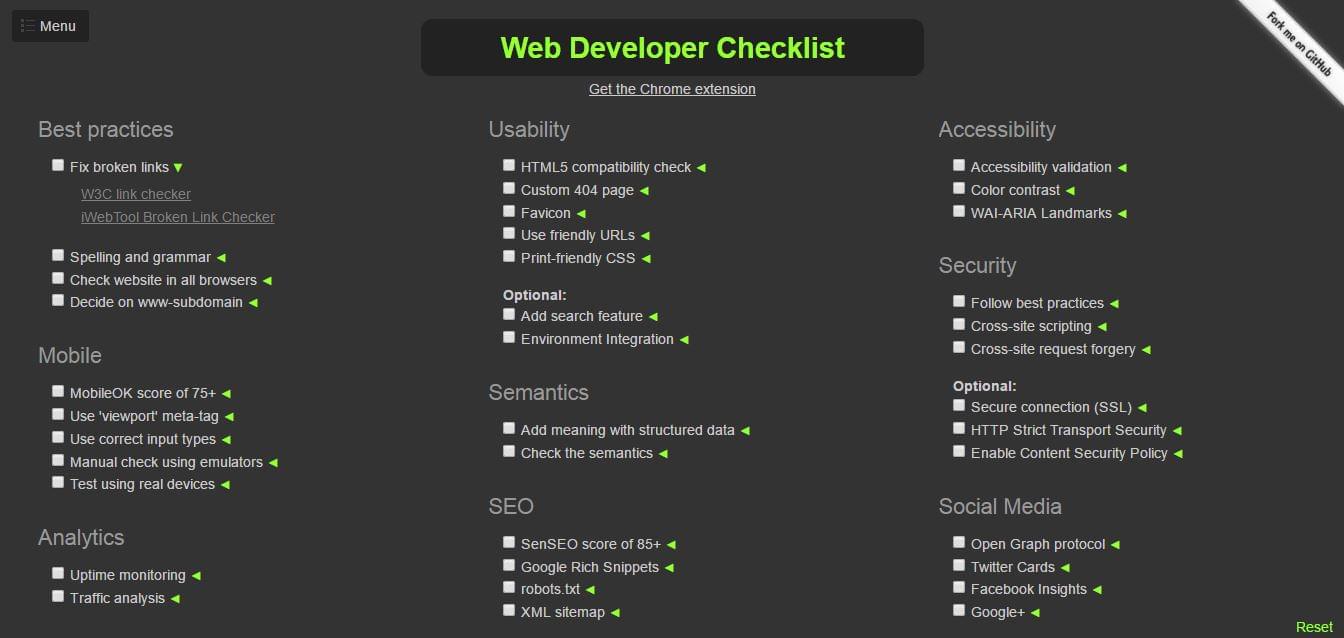Click the list icon in the Menu button
1344x638 pixels.
(x=28, y=26)
